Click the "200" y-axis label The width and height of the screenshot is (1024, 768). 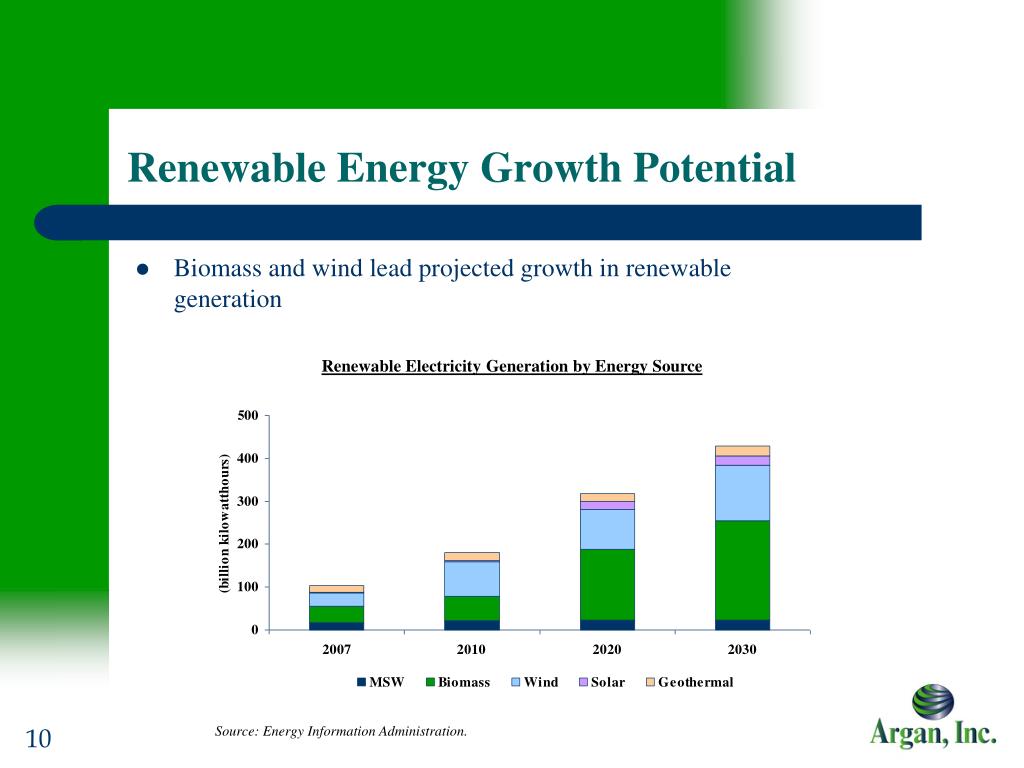(x=248, y=544)
